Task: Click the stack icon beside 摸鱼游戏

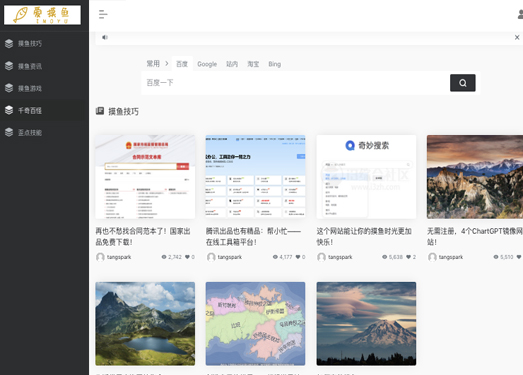Action: pyautogui.click(x=9, y=88)
